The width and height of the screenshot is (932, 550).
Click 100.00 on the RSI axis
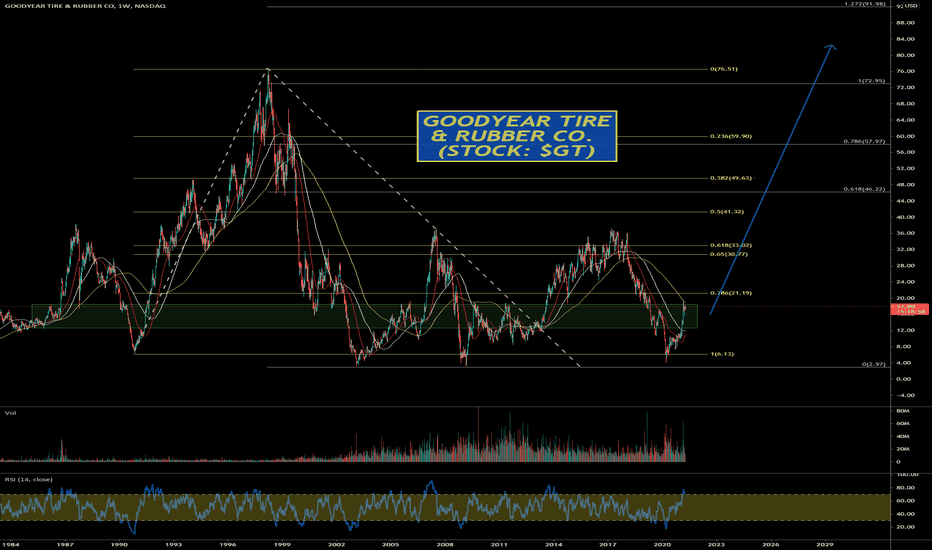(907, 474)
